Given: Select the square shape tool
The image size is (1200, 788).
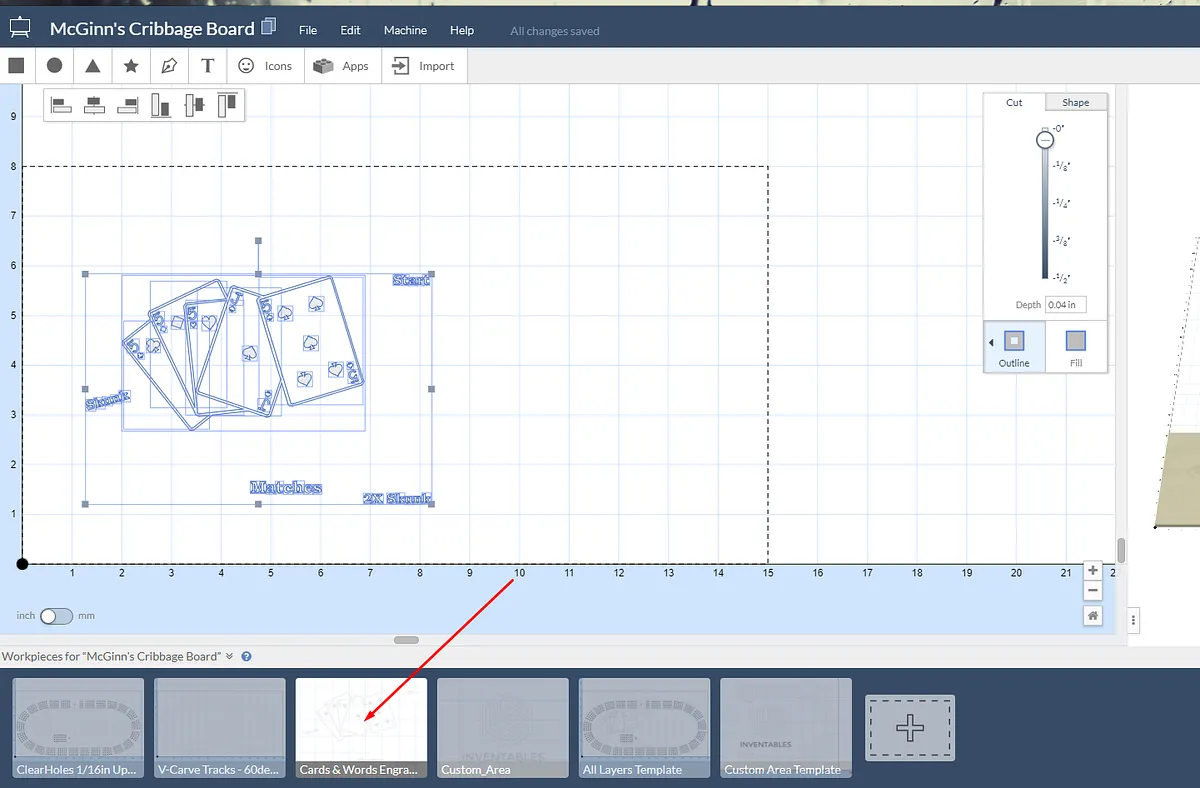Looking at the screenshot, I should [x=16, y=66].
